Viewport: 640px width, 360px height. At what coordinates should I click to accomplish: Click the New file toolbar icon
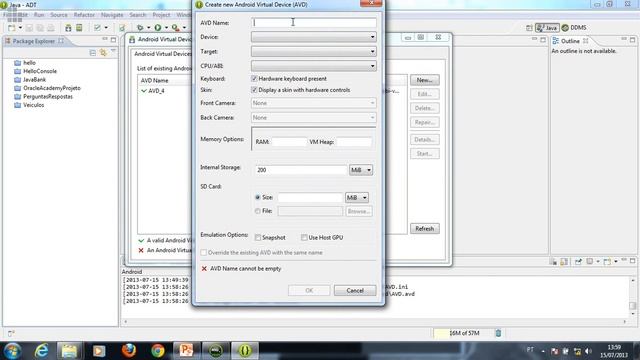pos(12,28)
